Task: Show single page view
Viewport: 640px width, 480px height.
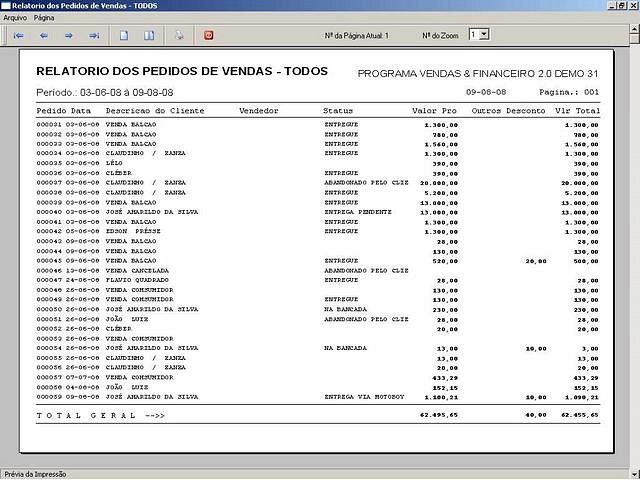Action: (x=124, y=35)
